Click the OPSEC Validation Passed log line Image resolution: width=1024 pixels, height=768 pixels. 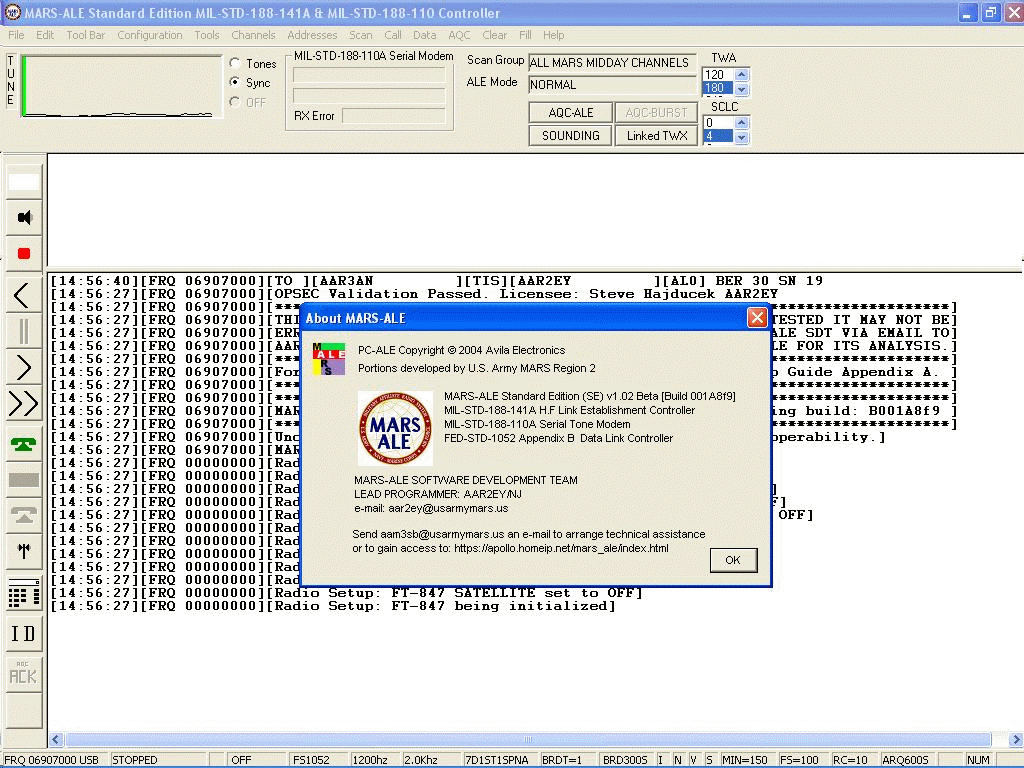414,294
